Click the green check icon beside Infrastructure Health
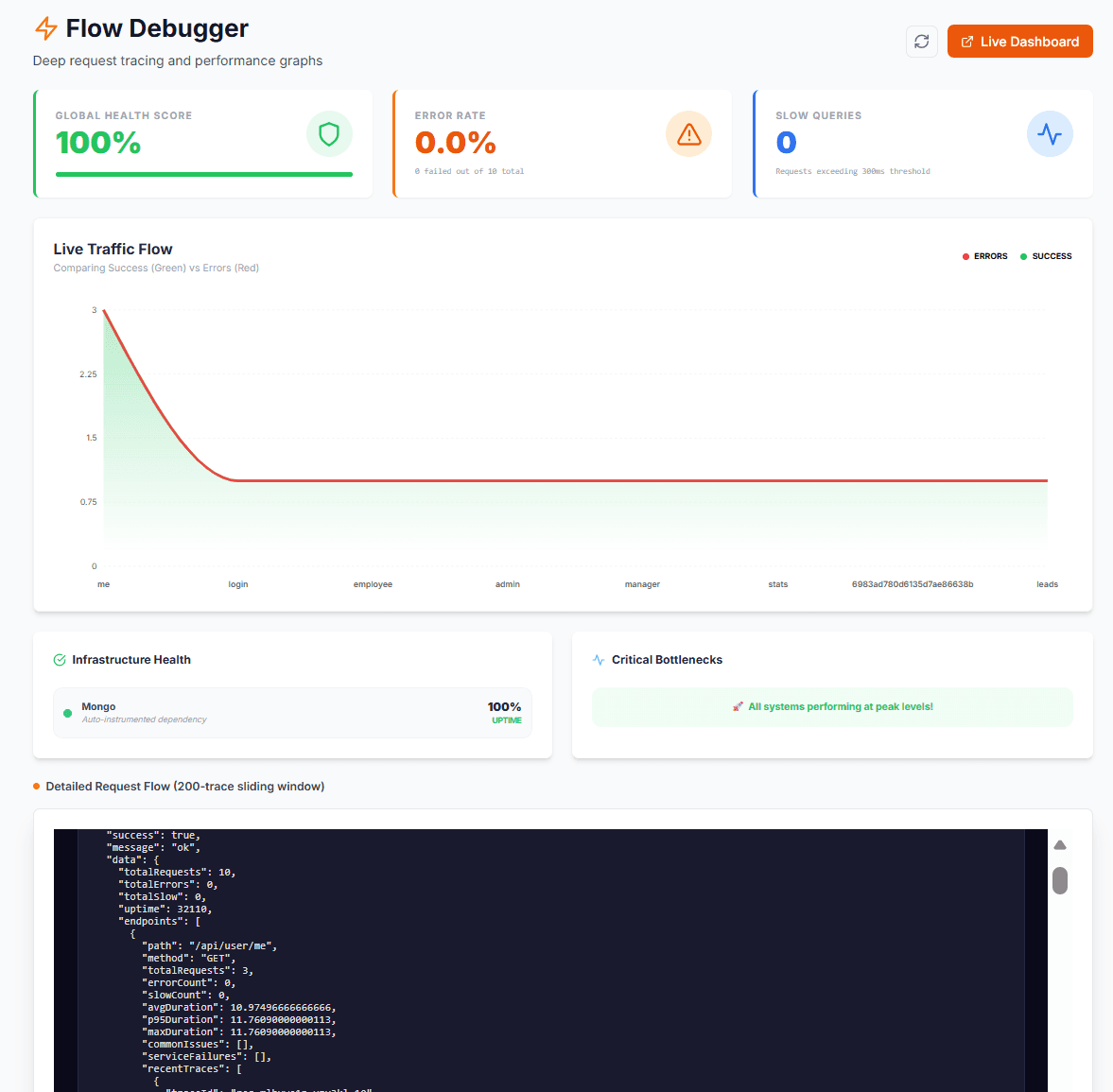 (60, 660)
